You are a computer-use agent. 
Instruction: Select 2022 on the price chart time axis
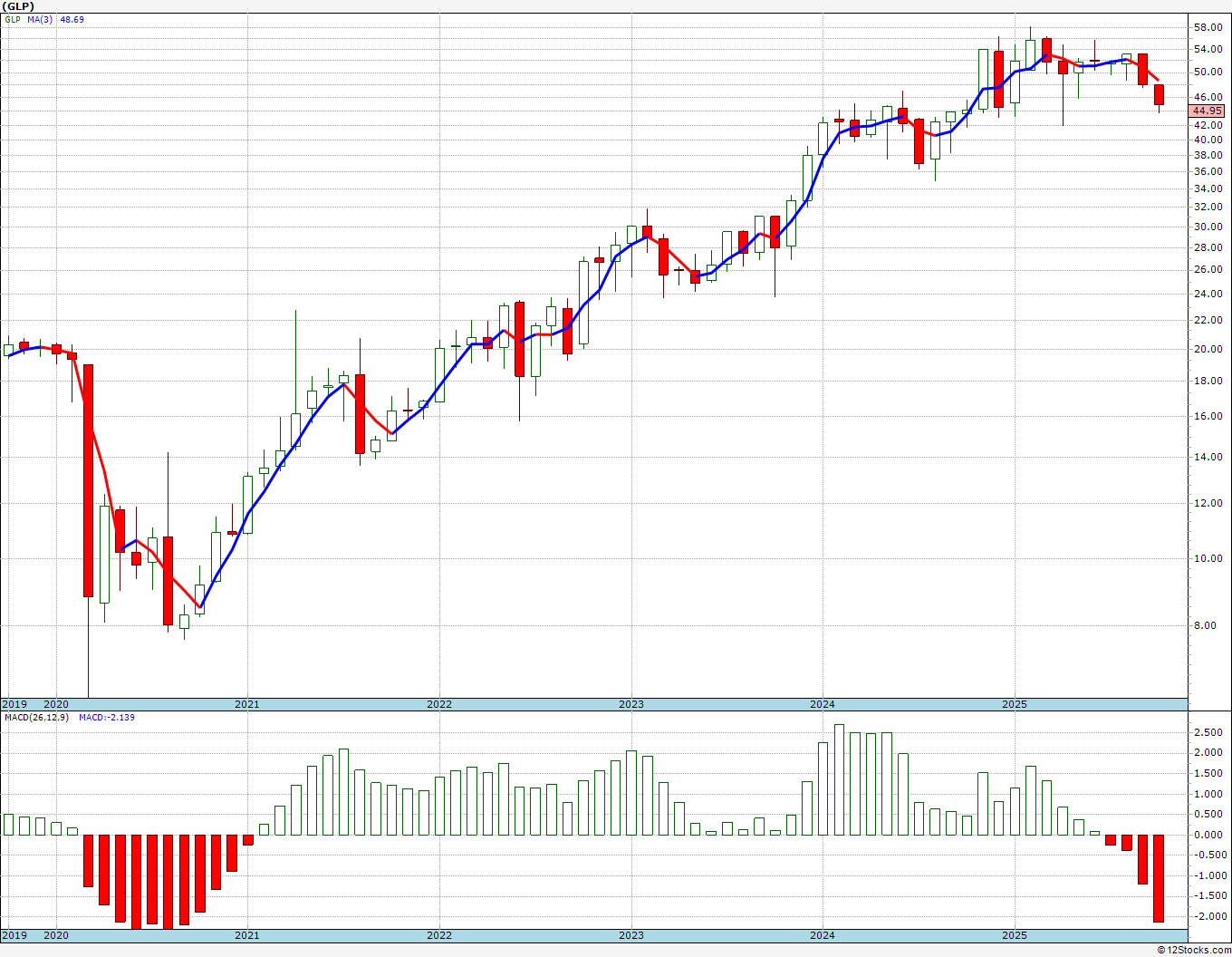[439, 704]
